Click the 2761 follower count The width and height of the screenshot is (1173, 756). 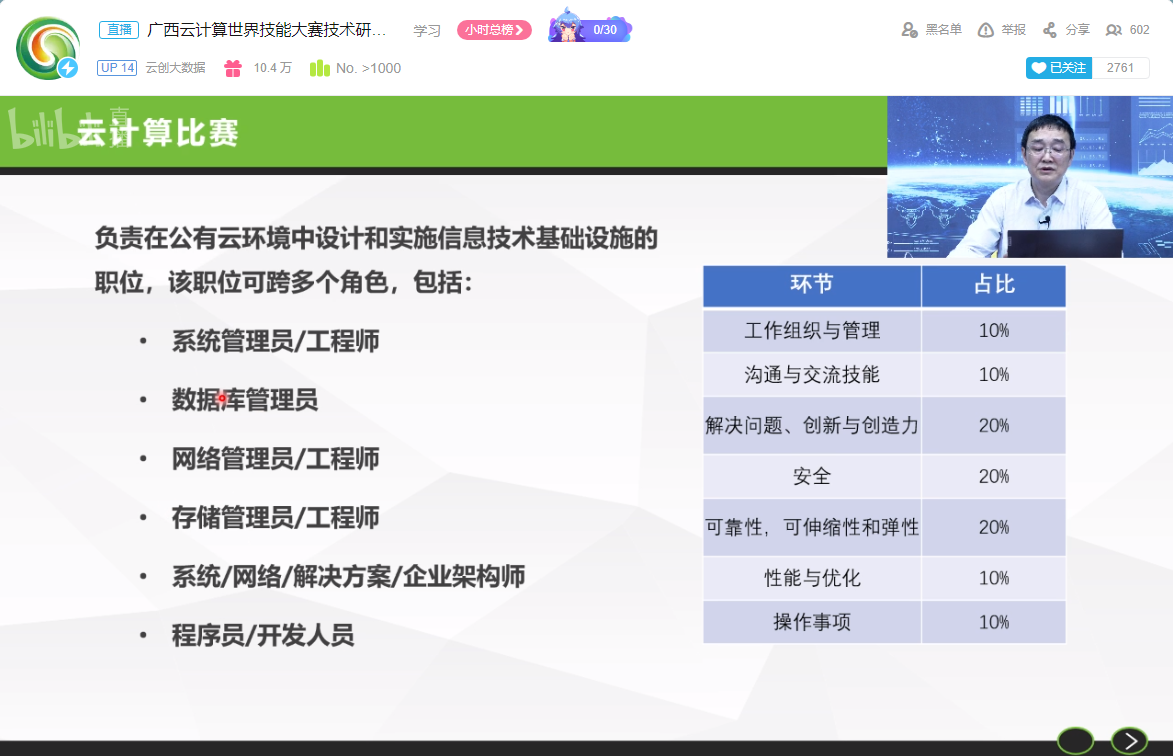[1120, 68]
